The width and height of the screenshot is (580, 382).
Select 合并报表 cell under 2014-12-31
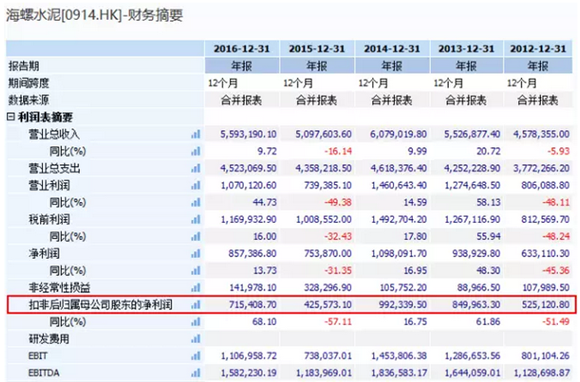[392, 100]
